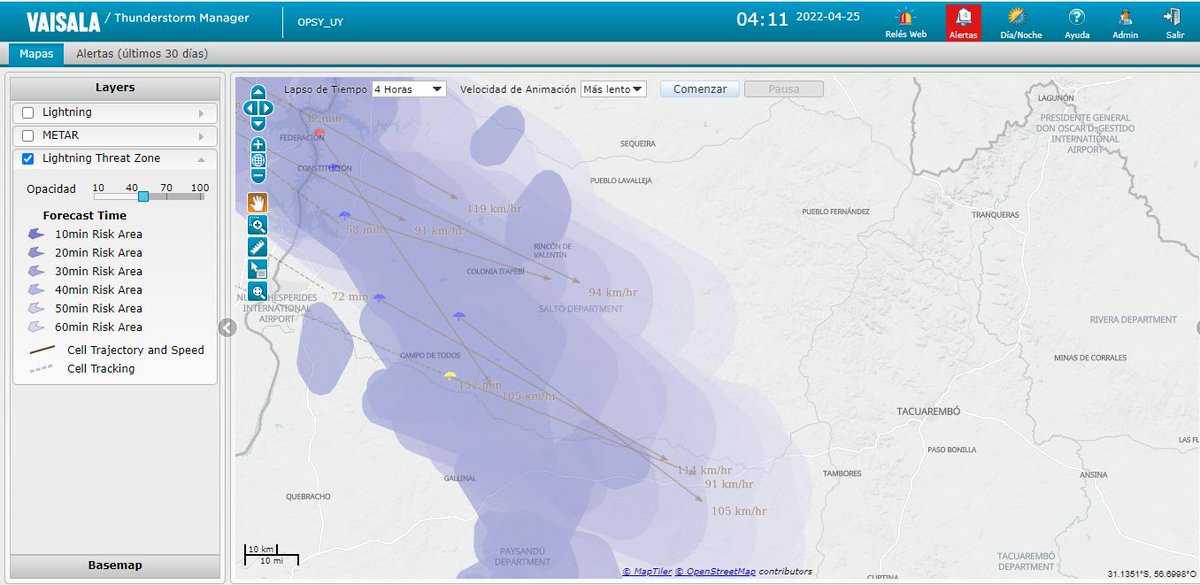Screen dimensions: 1200x585
Task: Click the bottom zoom-extent magnifier tool
Action: click(x=258, y=291)
